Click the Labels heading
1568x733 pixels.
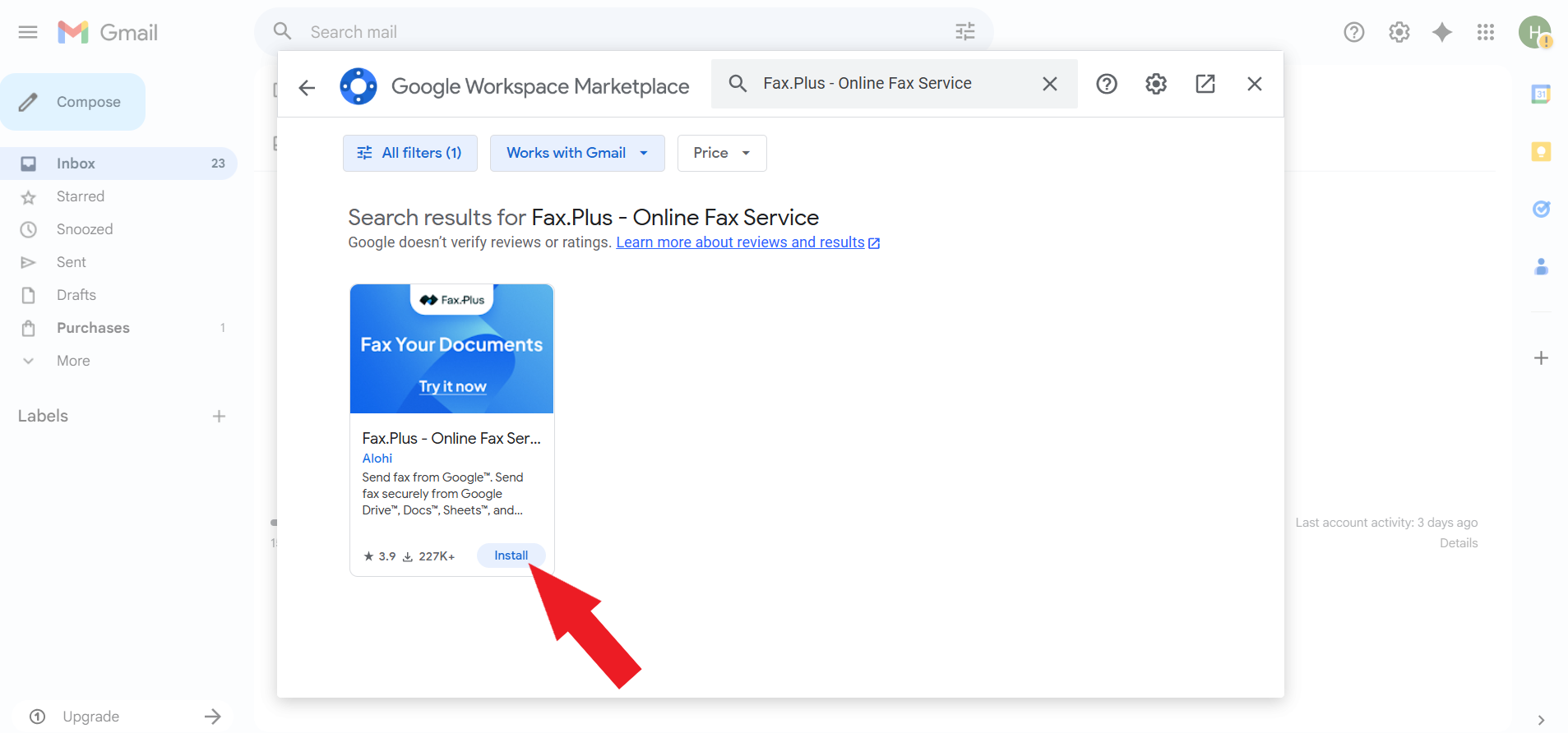coord(43,416)
